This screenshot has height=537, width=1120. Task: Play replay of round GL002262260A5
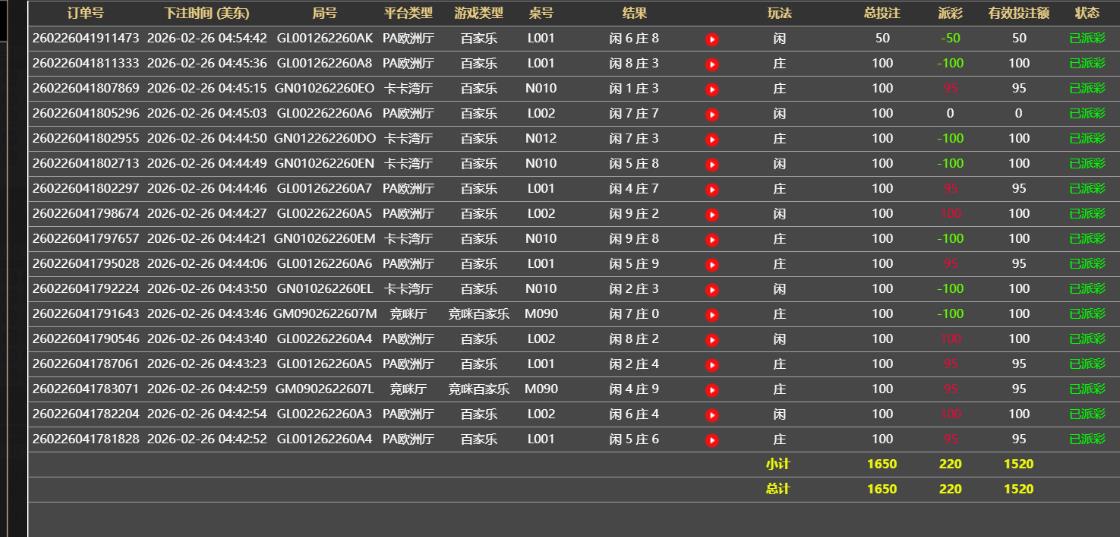(712, 214)
